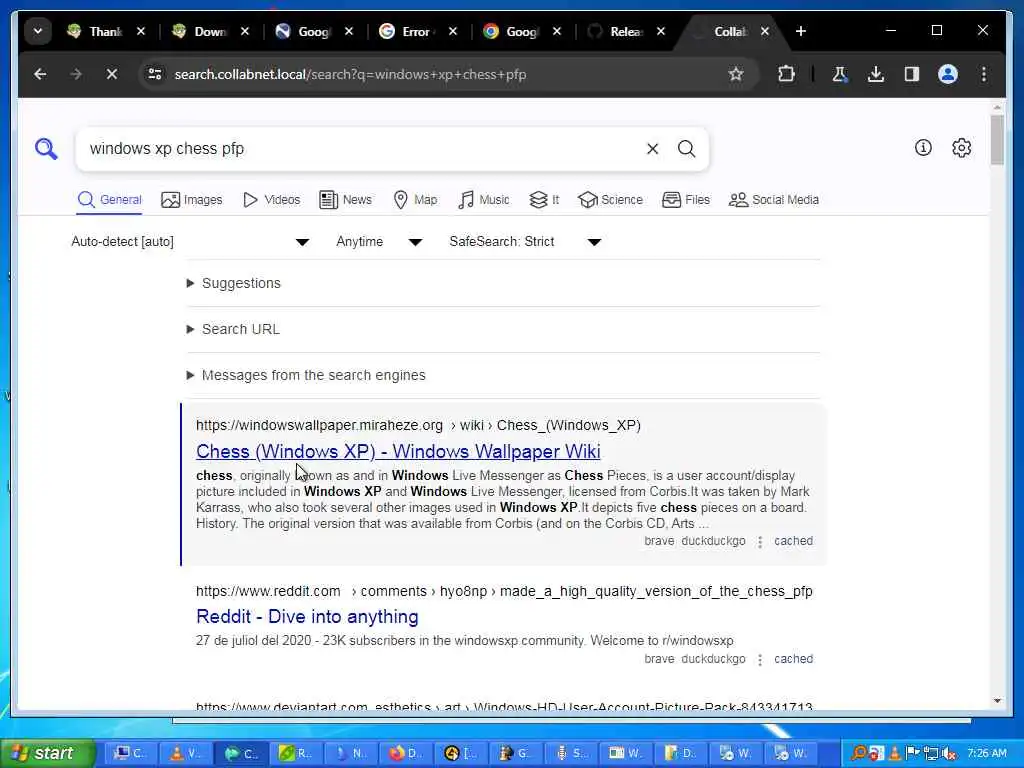The width and height of the screenshot is (1024, 768).
Task: Open the Extensions puzzle icon
Action: 786,74
